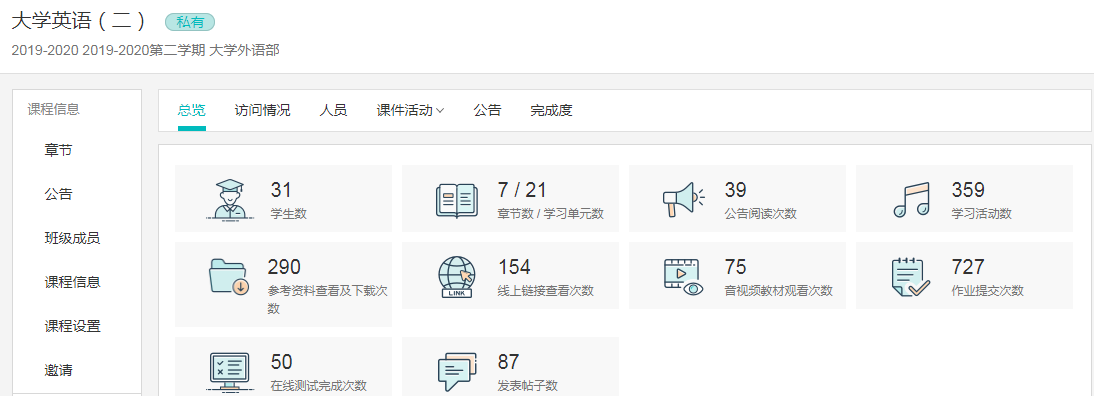The height and width of the screenshot is (396, 1094).
Task: Open the 公告 tab in top navigation
Action: [487, 110]
